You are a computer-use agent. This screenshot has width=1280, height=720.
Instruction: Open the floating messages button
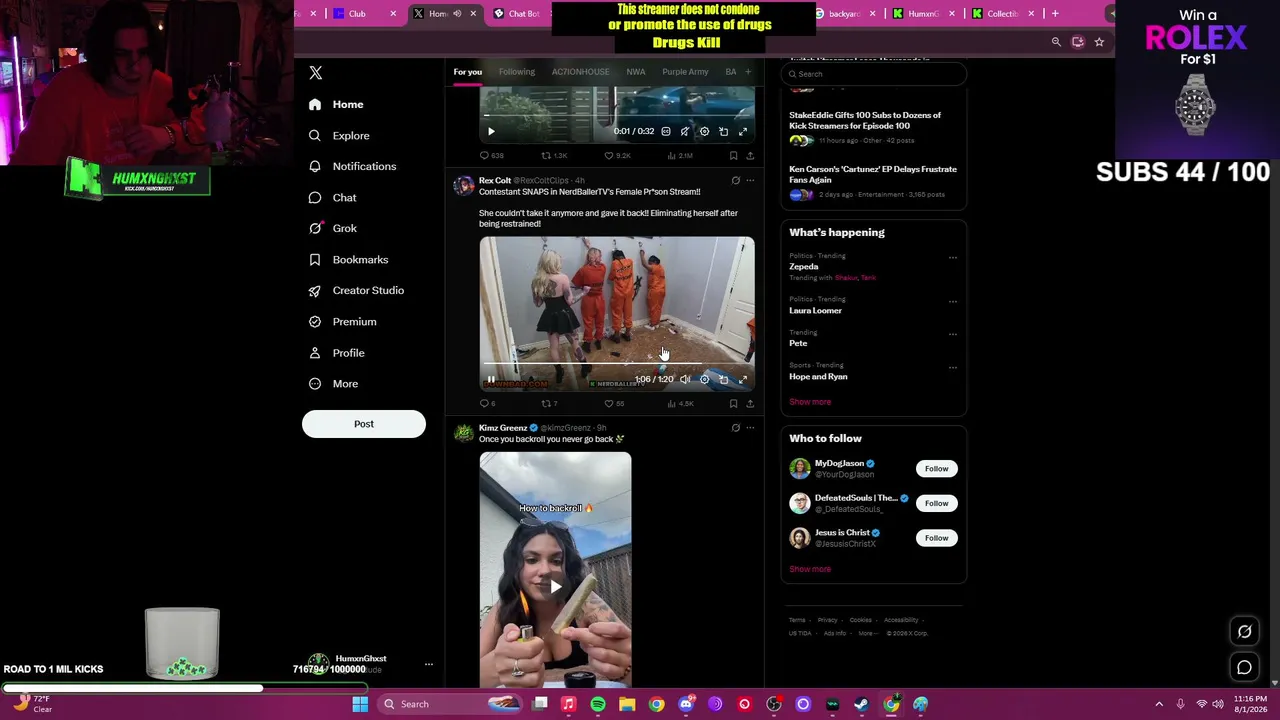[1245, 668]
